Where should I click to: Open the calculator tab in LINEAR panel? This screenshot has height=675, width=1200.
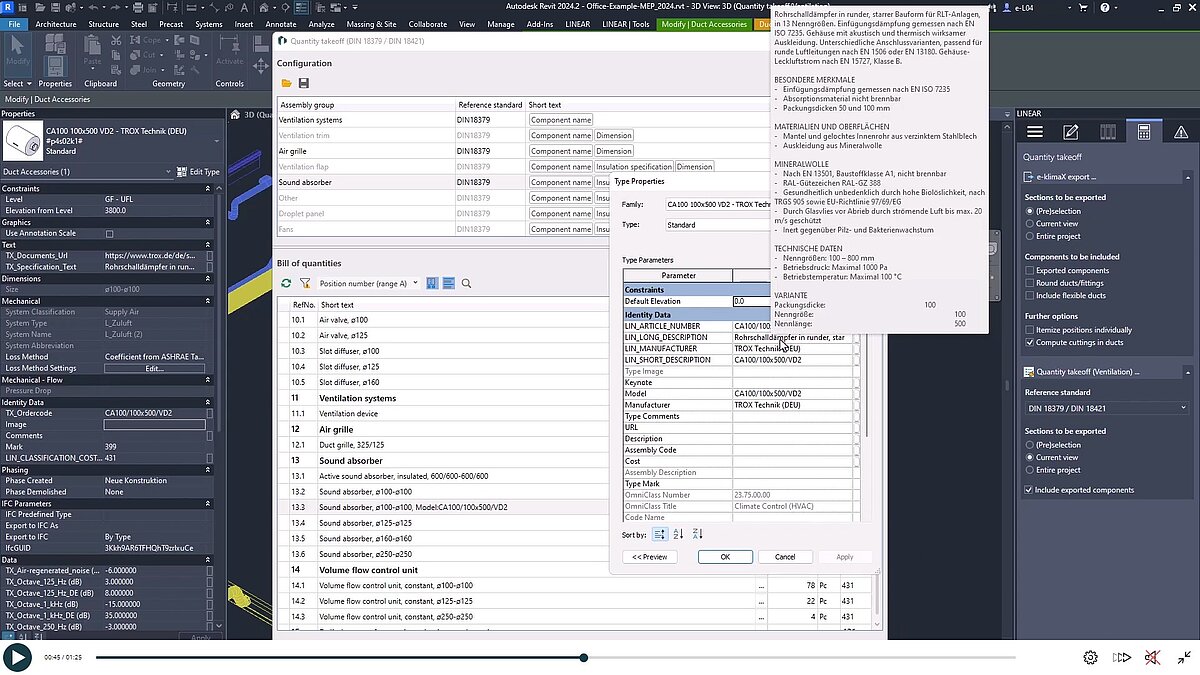tap(1144, 132)
